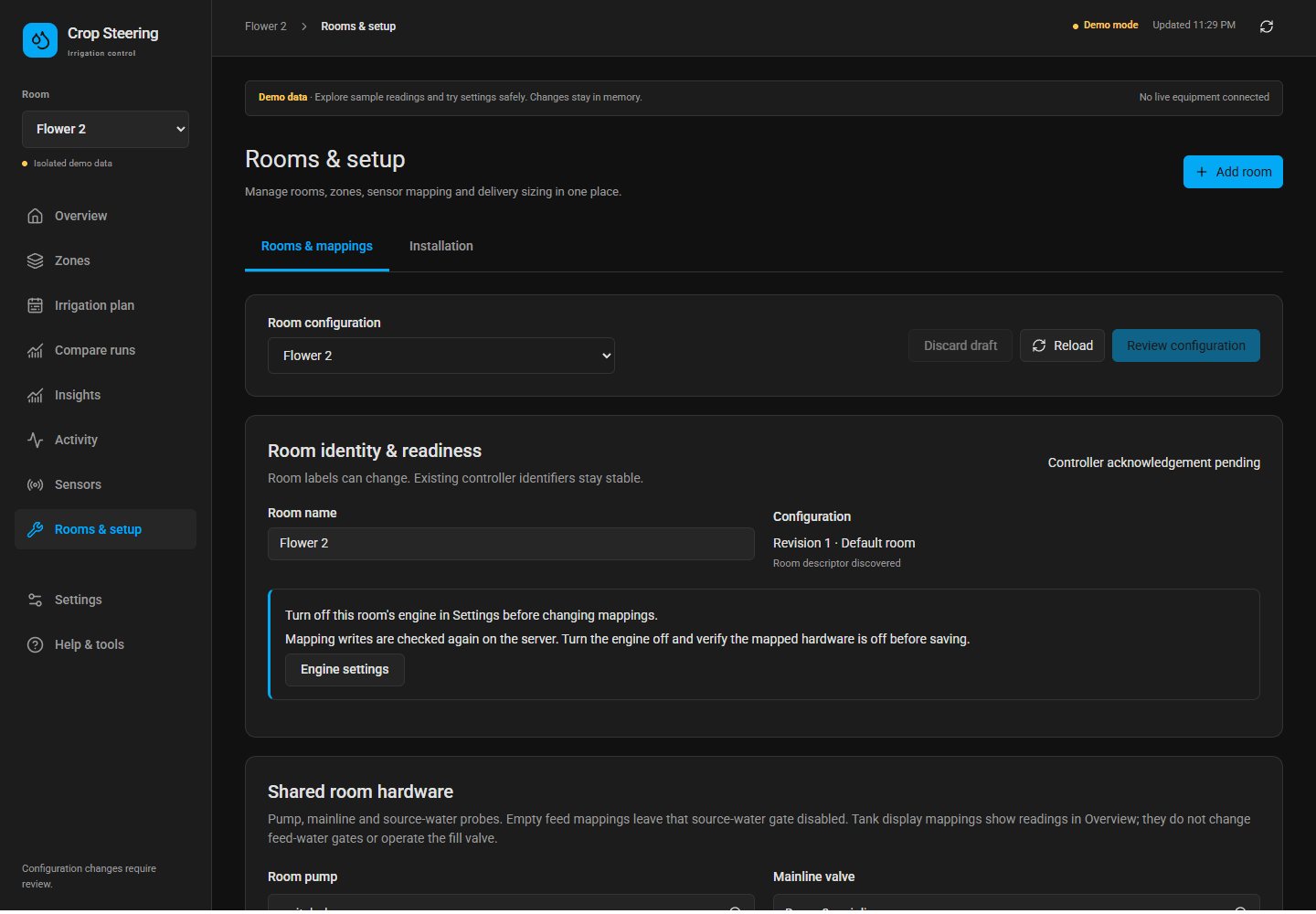Viewport: 1316px width, 914px height.
Task: Switch to the Installation tab
Action: click(441, 246)
